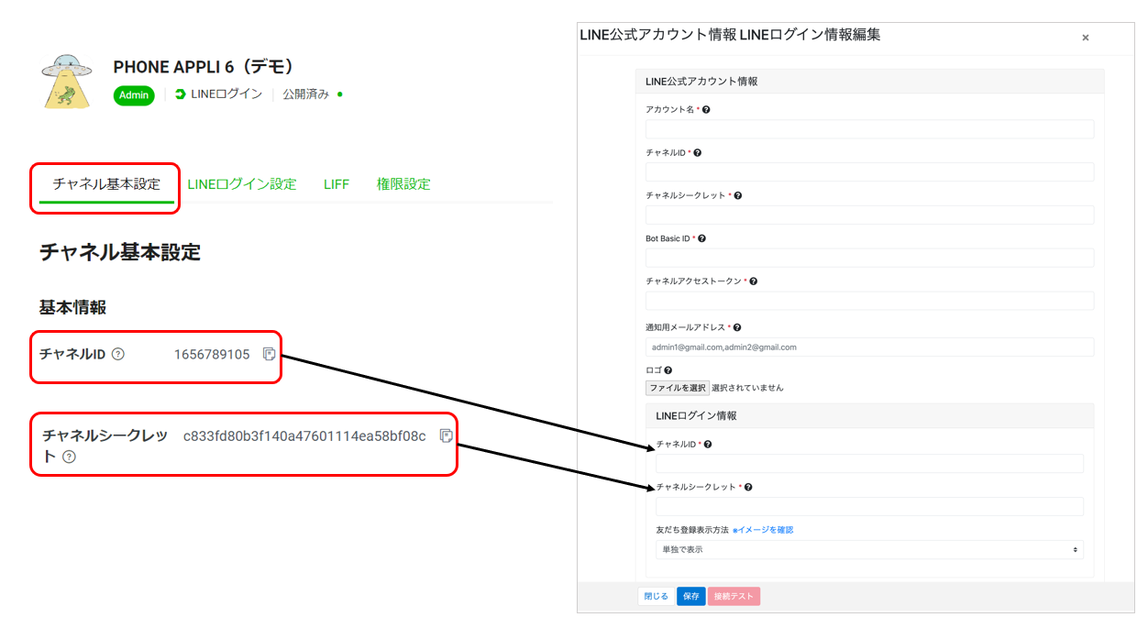This screenshot has width=1148, height=628.
Task: Show help tooltip for チャネルシークレット in 公式アカウント情報
Action: [737, 195]
